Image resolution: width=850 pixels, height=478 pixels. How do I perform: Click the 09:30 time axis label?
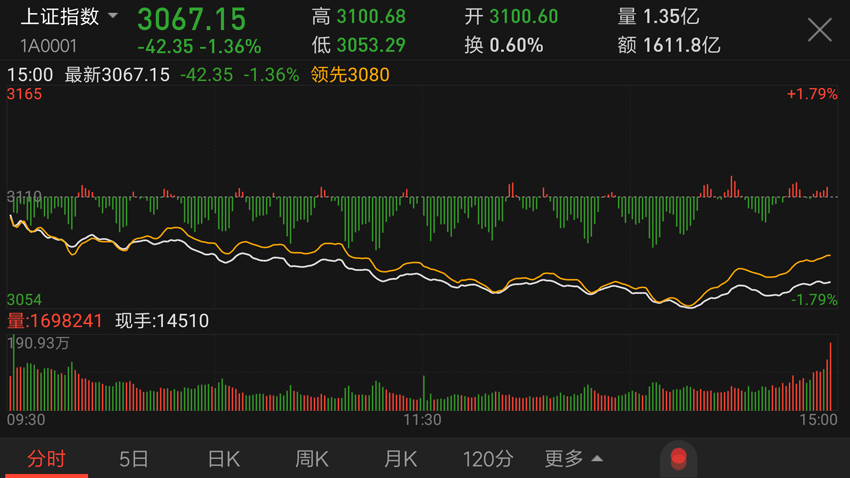[x=26, y=419]
